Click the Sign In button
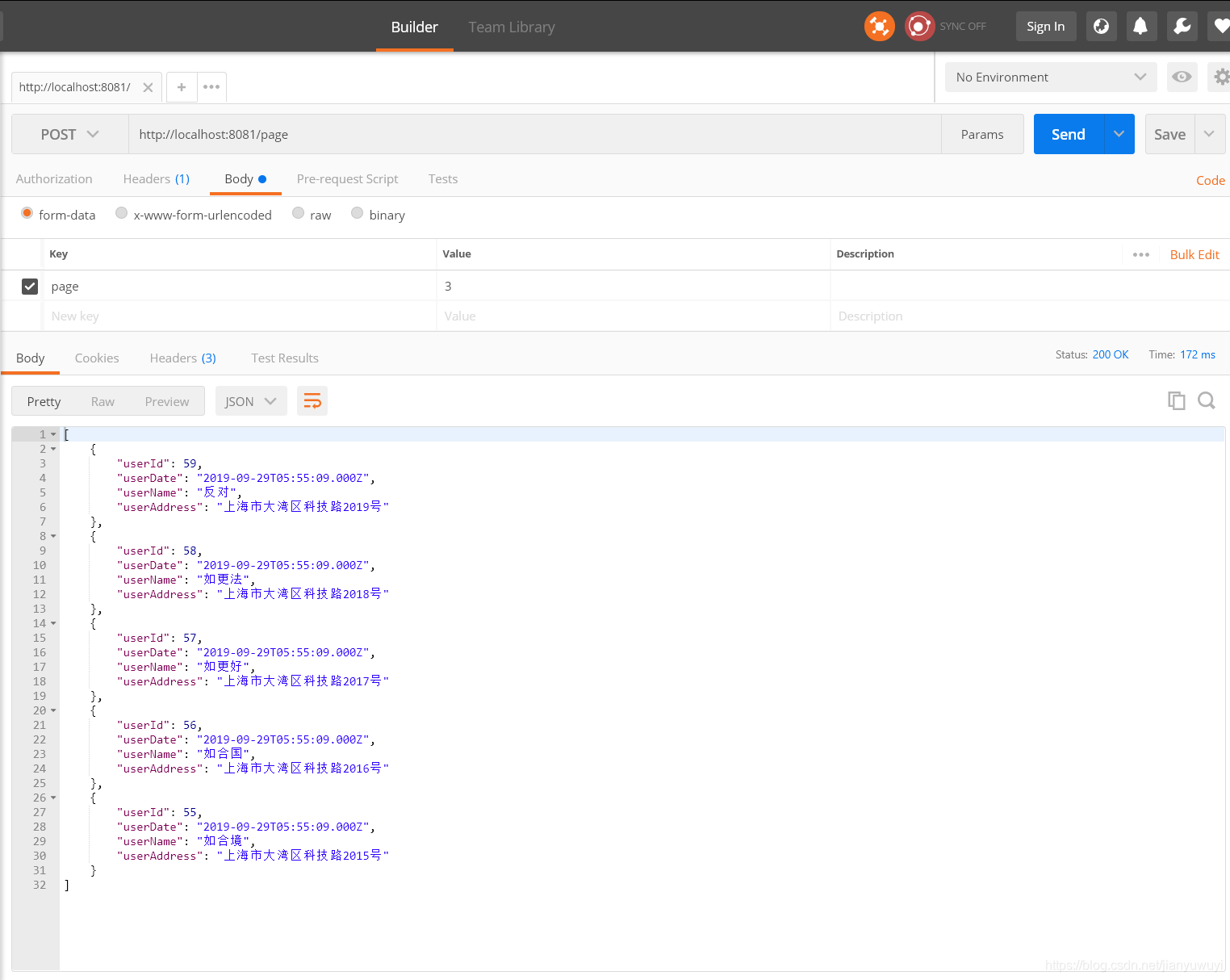1230x980 pixels. point(1046,27)
